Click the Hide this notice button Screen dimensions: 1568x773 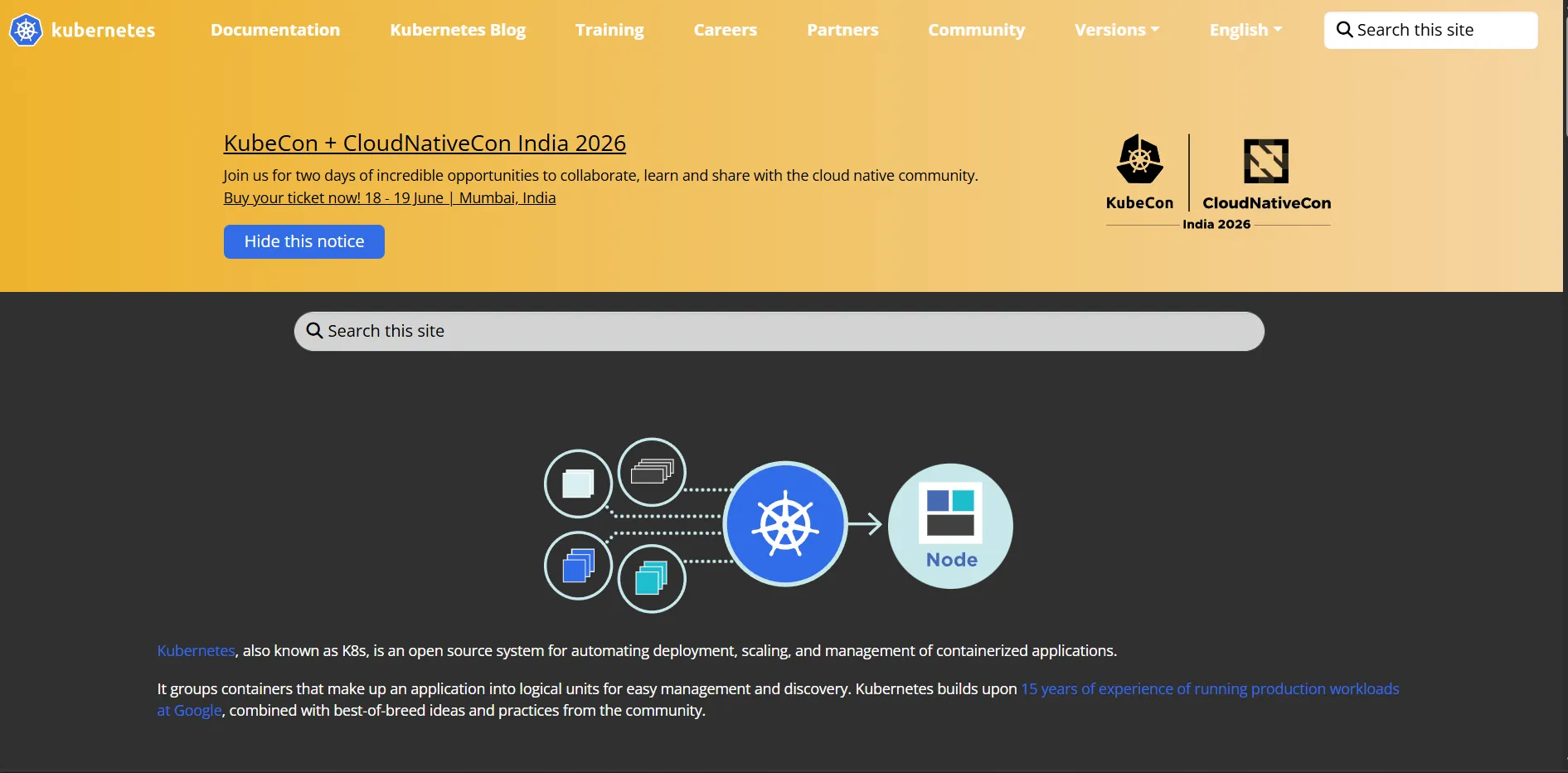click(x=304, y=241)
